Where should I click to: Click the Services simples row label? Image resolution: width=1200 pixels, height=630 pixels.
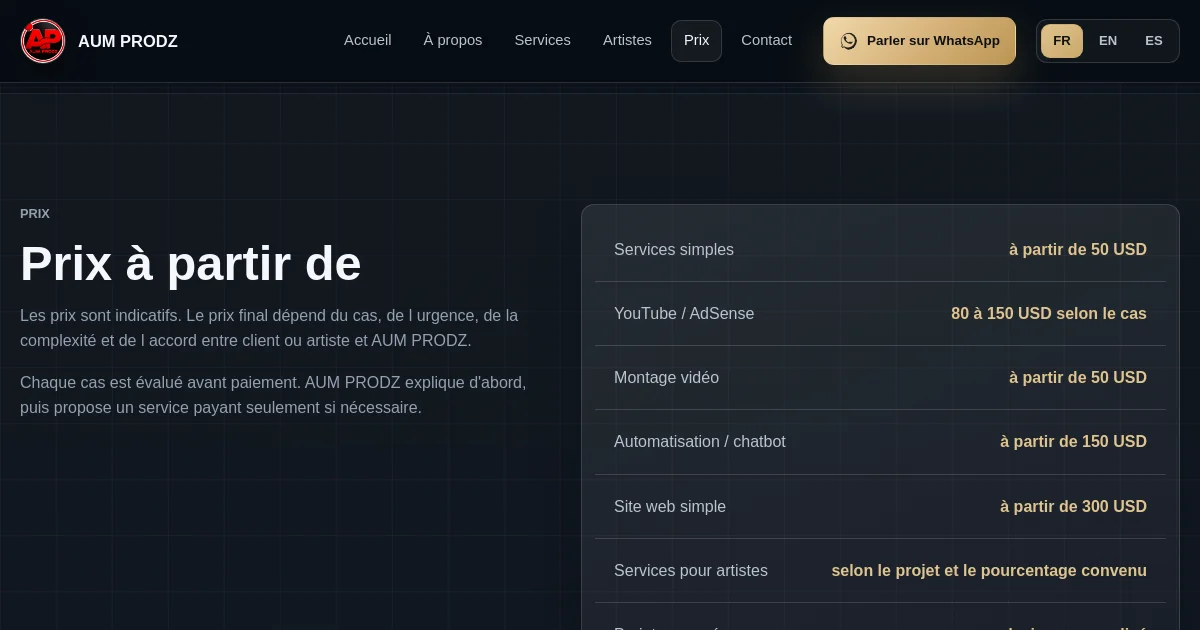pos(674,250)
